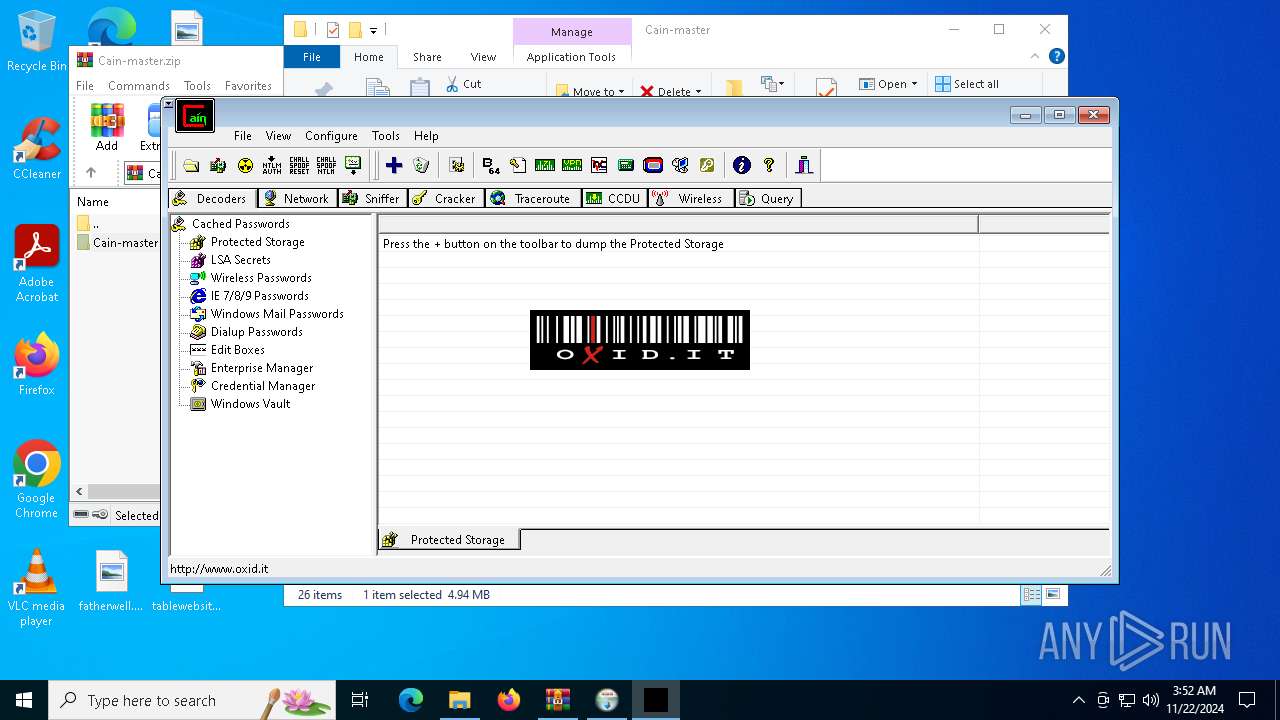
Task: Click the recycle bin Remove from list icon
Action: tap(421, 166)
